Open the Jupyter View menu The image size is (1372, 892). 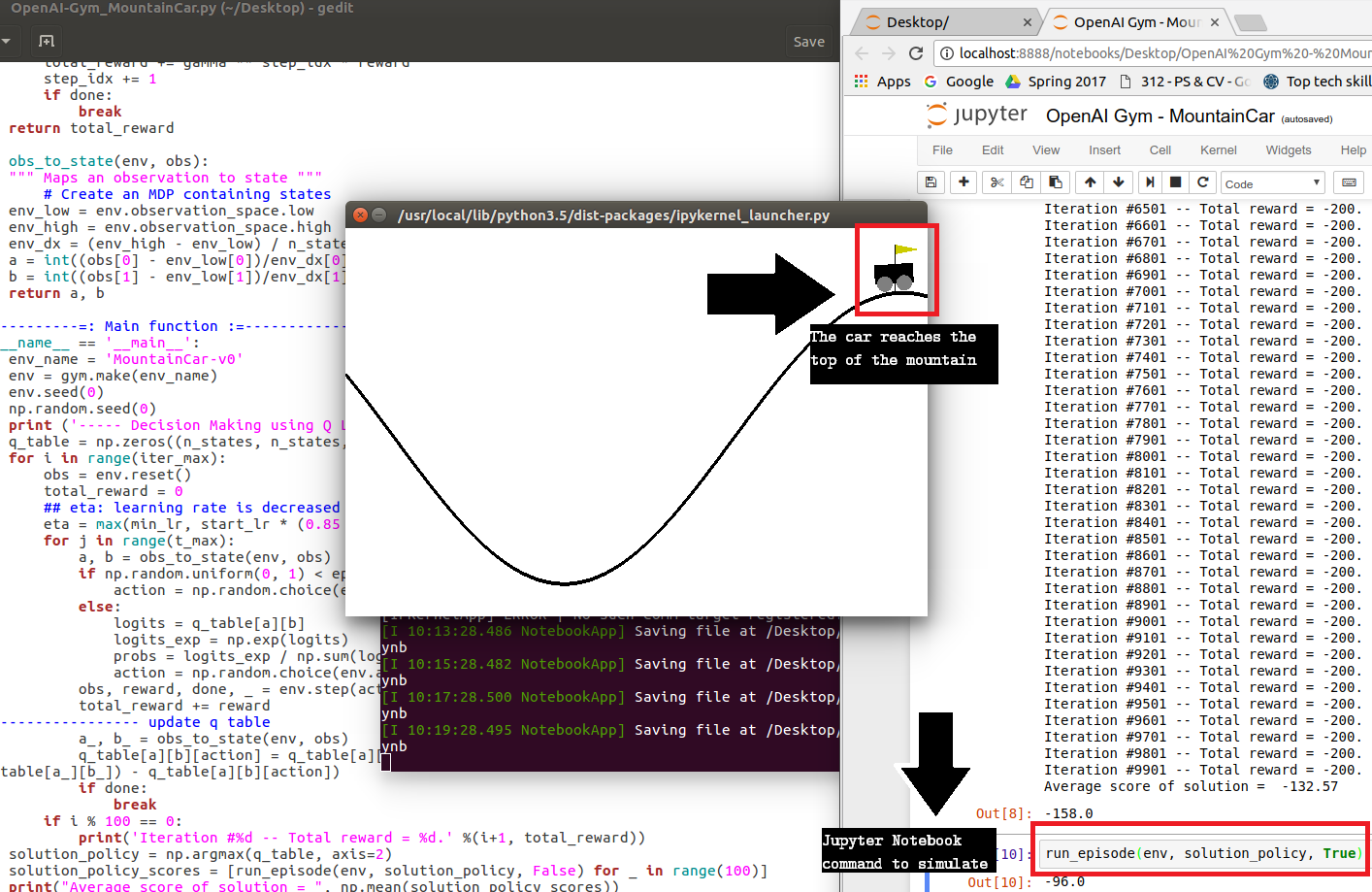(1046, 150)
